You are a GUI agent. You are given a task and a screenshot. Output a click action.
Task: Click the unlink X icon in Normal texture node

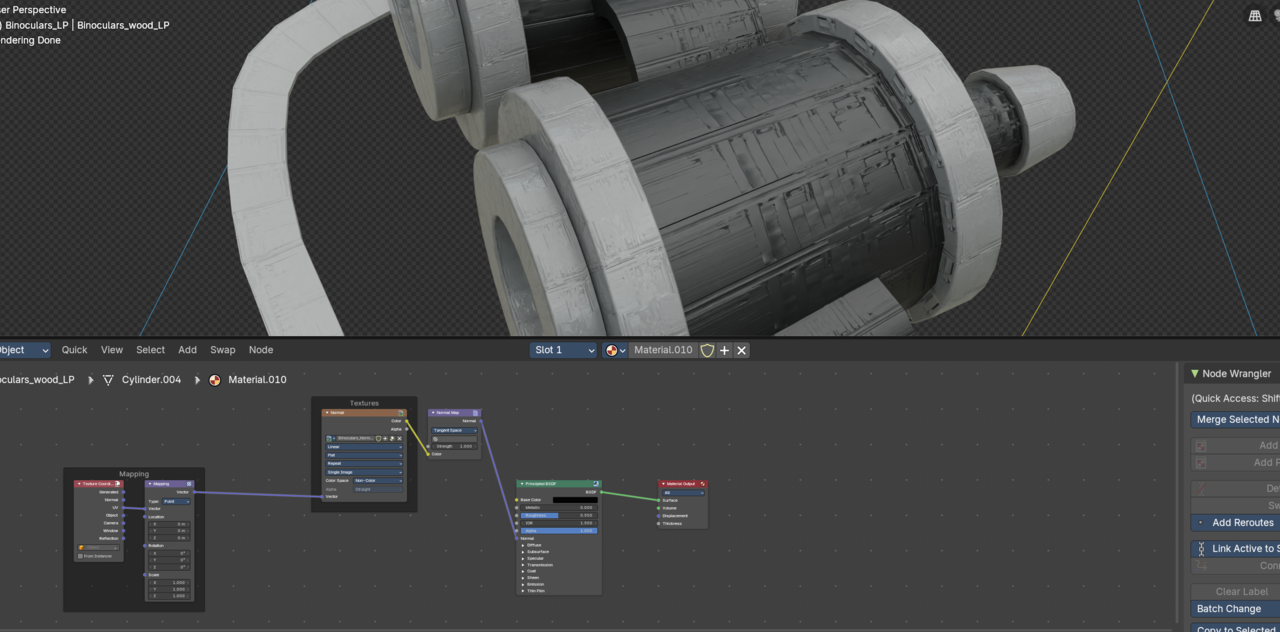(x=400, y=438)
